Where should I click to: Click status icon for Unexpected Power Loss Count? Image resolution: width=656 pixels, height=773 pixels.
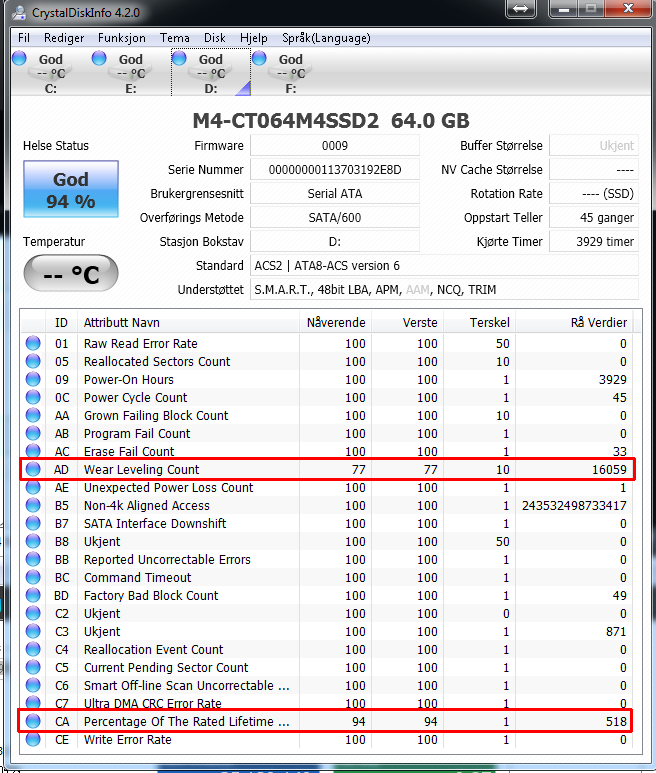(x=33, y=487)
